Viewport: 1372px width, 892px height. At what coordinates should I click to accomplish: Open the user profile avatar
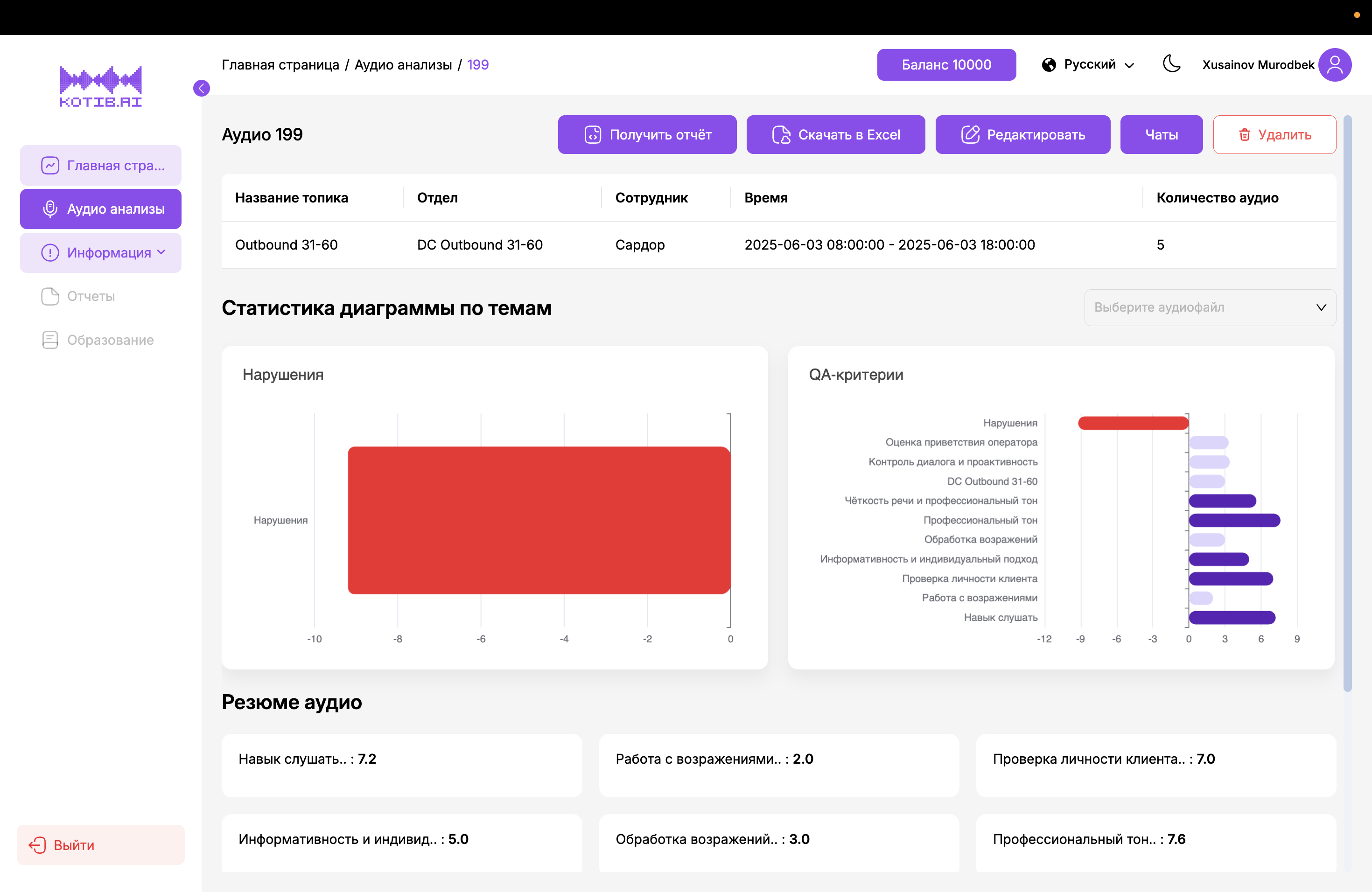click(x=1335, y=64)
